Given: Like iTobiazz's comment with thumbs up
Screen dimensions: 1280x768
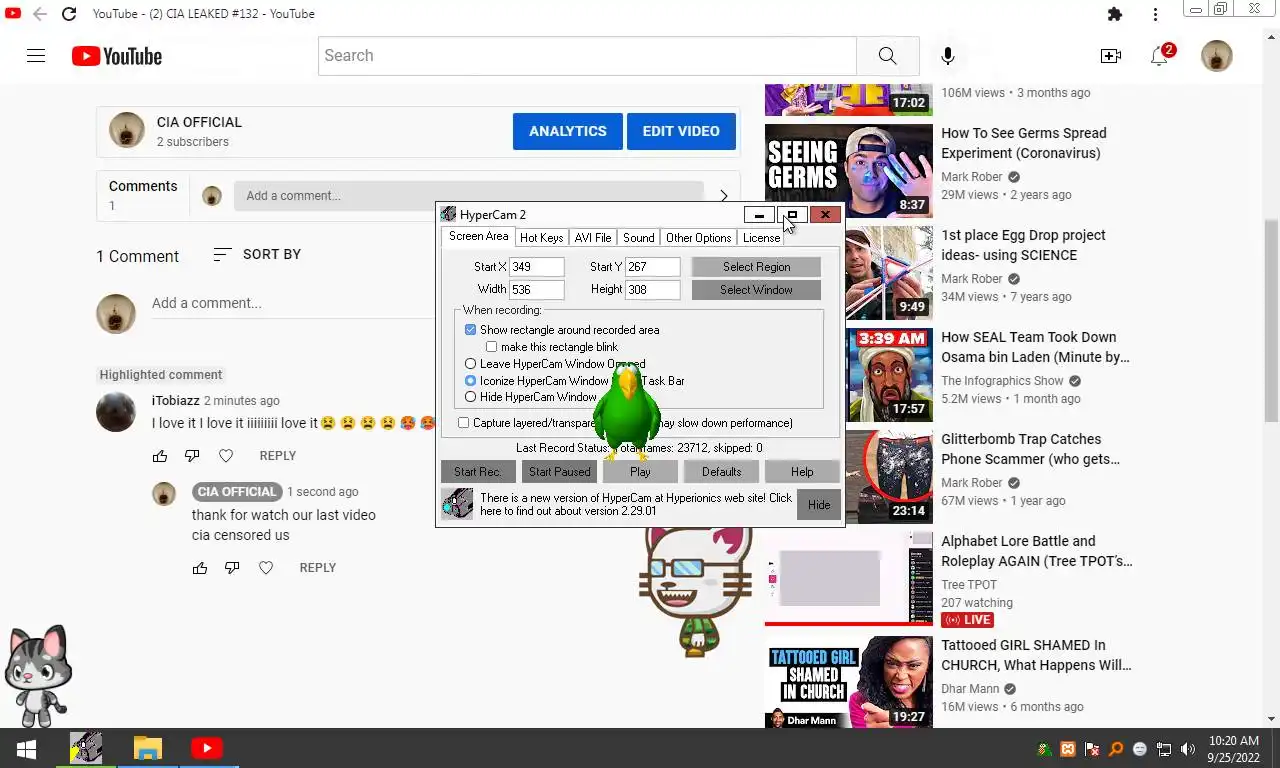Looking at the screenshot, I should click(160, 456).
